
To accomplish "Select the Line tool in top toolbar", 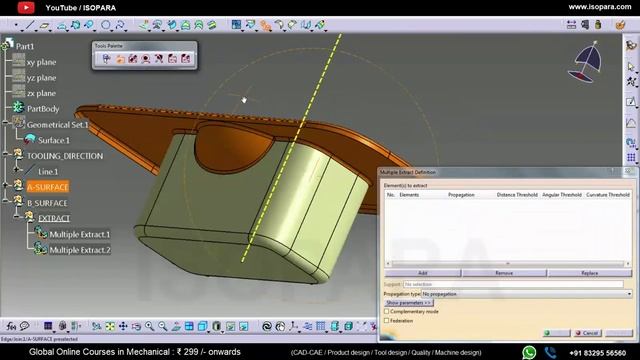I will (x=30, y=25).
